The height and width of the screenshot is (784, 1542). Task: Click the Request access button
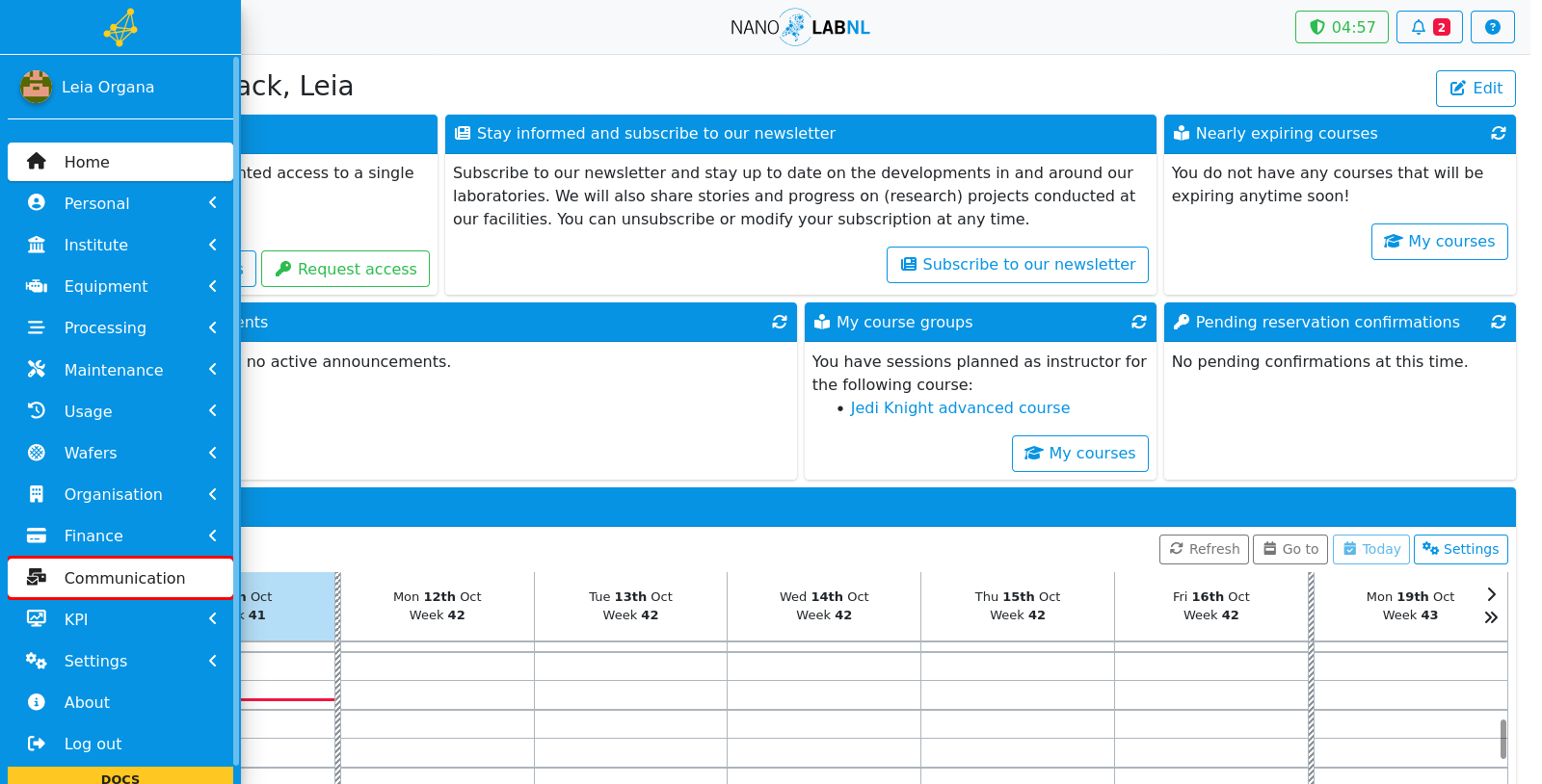(x=345, y=269)
